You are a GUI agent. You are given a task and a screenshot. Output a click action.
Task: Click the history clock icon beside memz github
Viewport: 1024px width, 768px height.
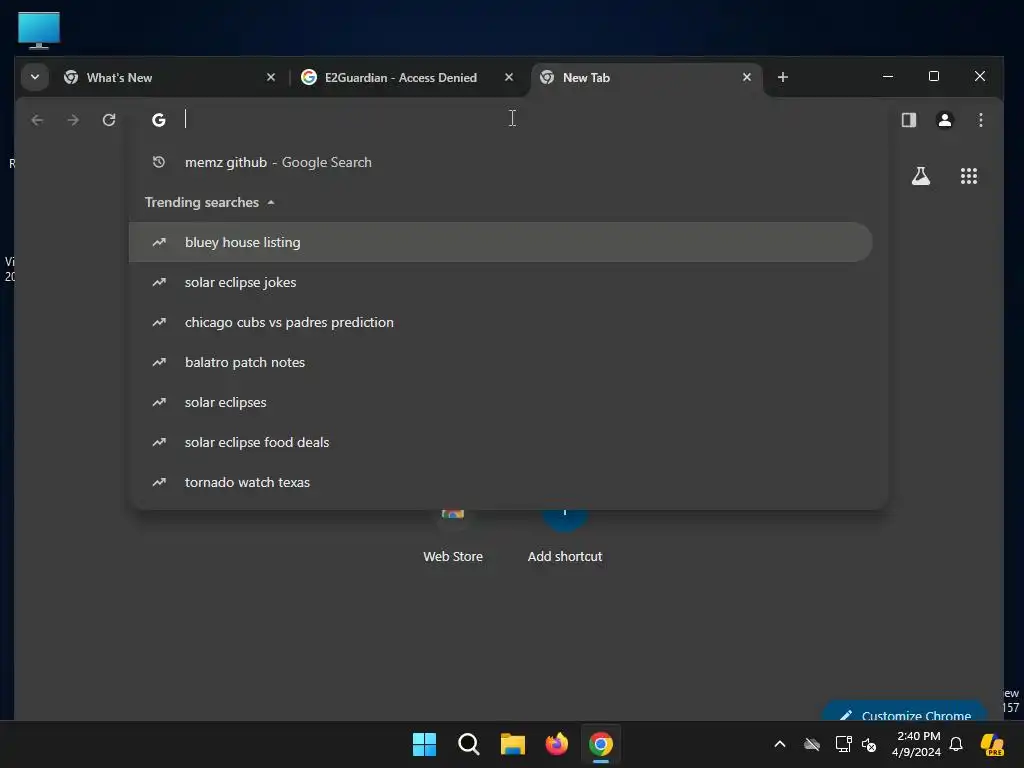(x=159, y=162)
